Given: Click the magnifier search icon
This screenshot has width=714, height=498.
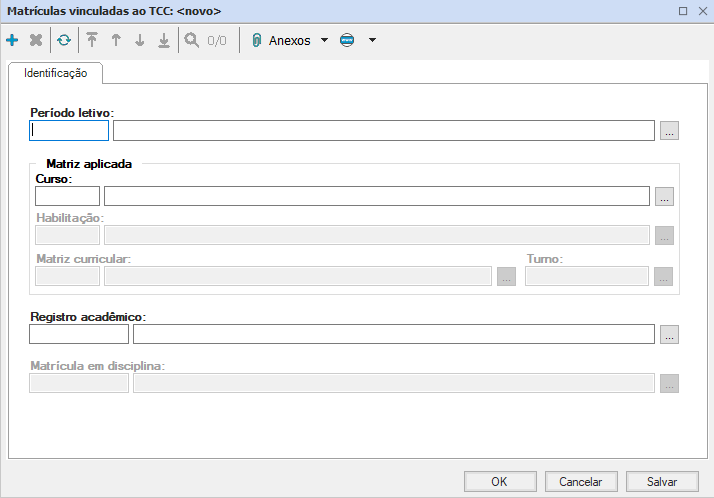Looking at the screenshot, I should (192, 41).
